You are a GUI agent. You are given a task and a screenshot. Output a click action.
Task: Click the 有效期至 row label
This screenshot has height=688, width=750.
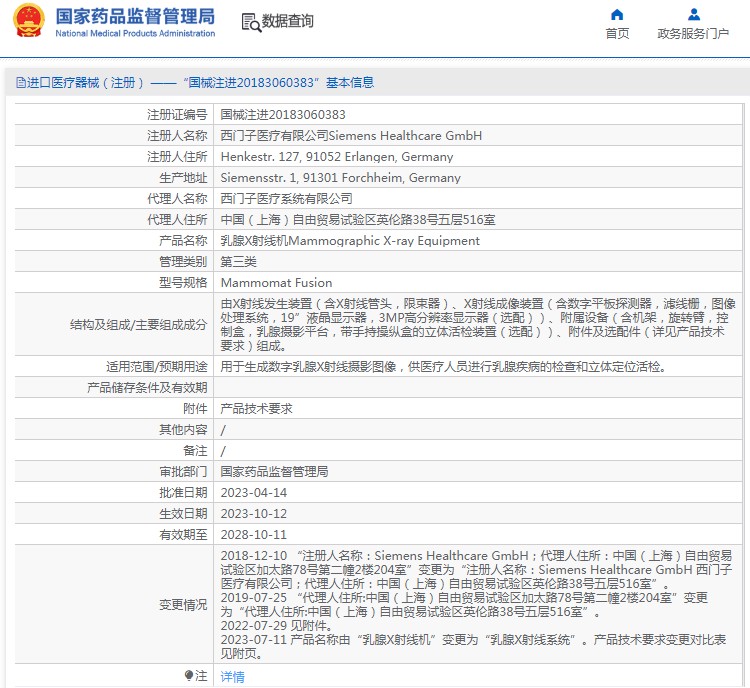pyautogui.click(x=183, y=535)
